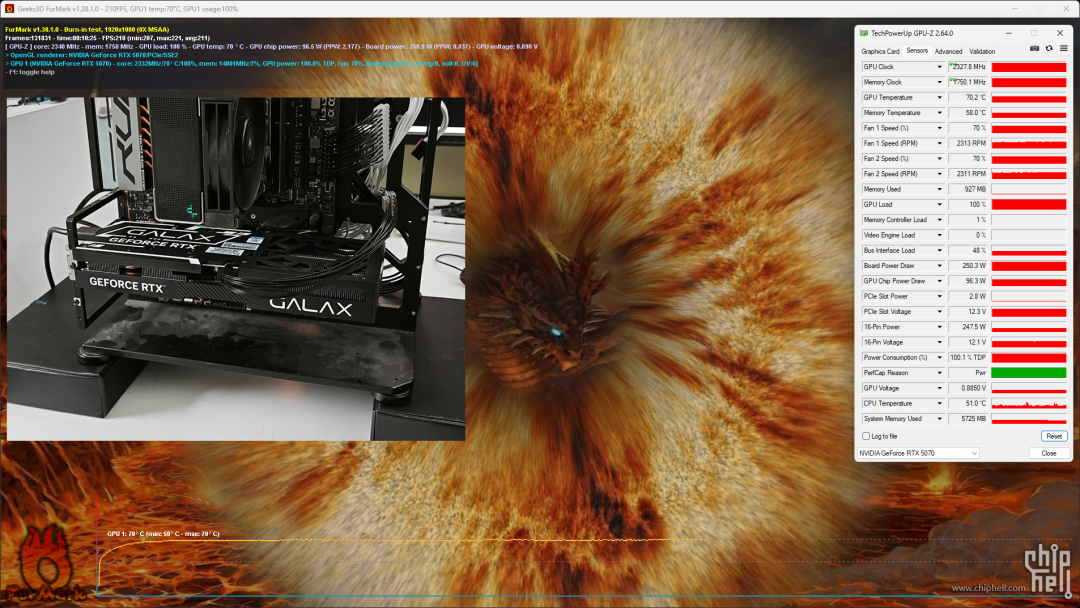Open the Advanced tab in GPU-Z
This screenshot has height=608, width=1080.
click(x=948, y=51)
